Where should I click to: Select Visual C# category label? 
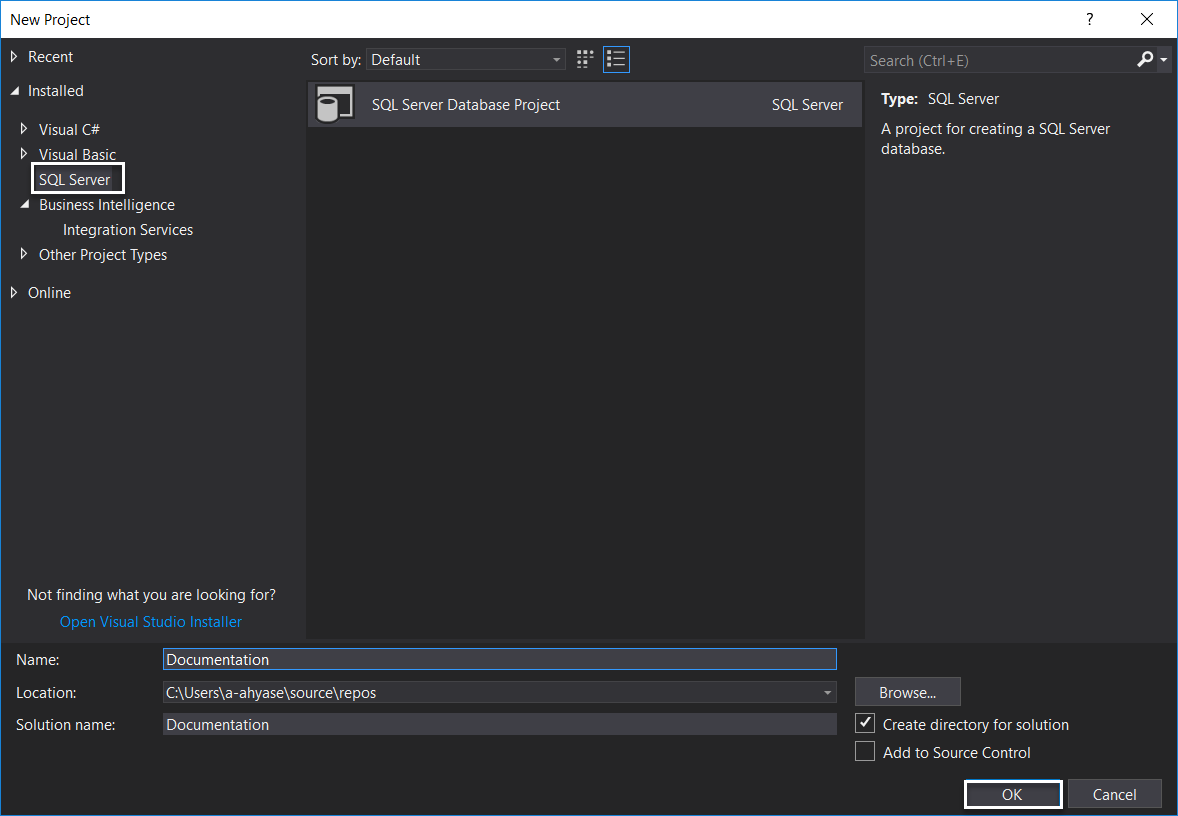[x=69, y=129]
